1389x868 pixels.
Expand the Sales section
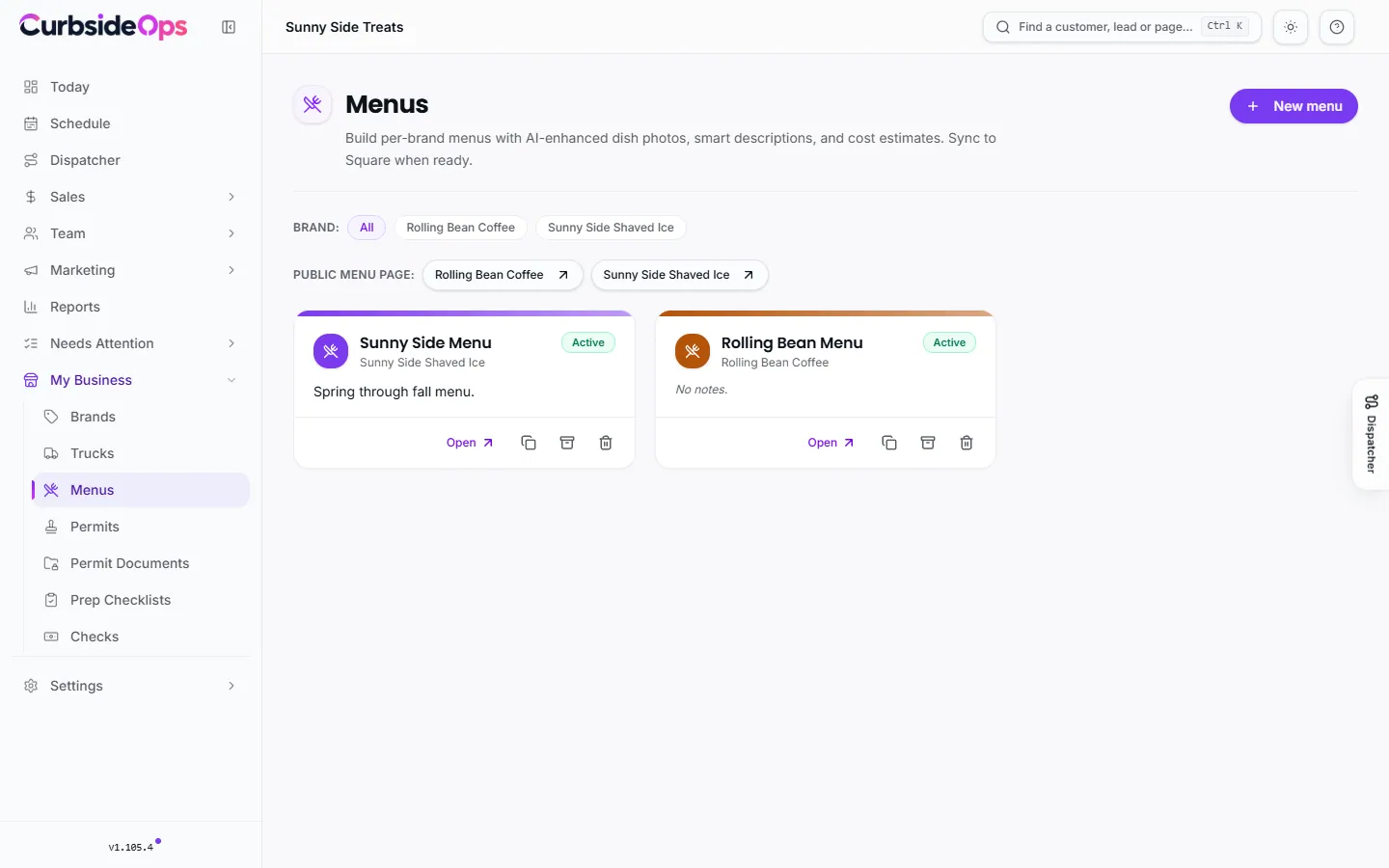pyautogui.click(x=130, y=197)
